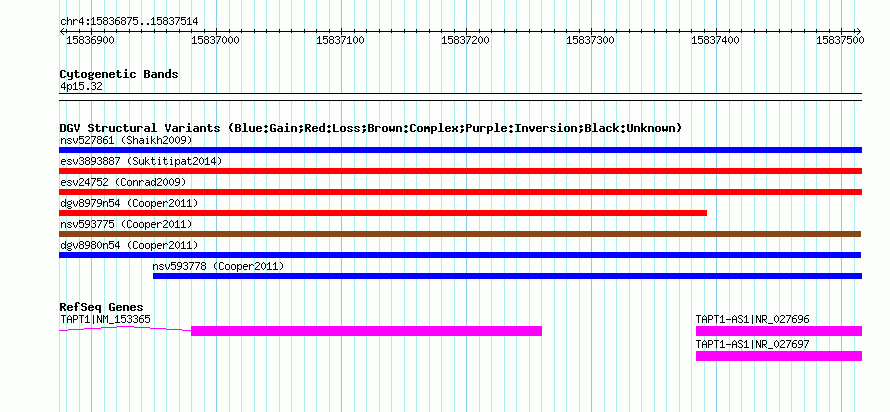
Task: Open variant label nsv527861 (Shaikh2009)
Action: tap(126, 140)
